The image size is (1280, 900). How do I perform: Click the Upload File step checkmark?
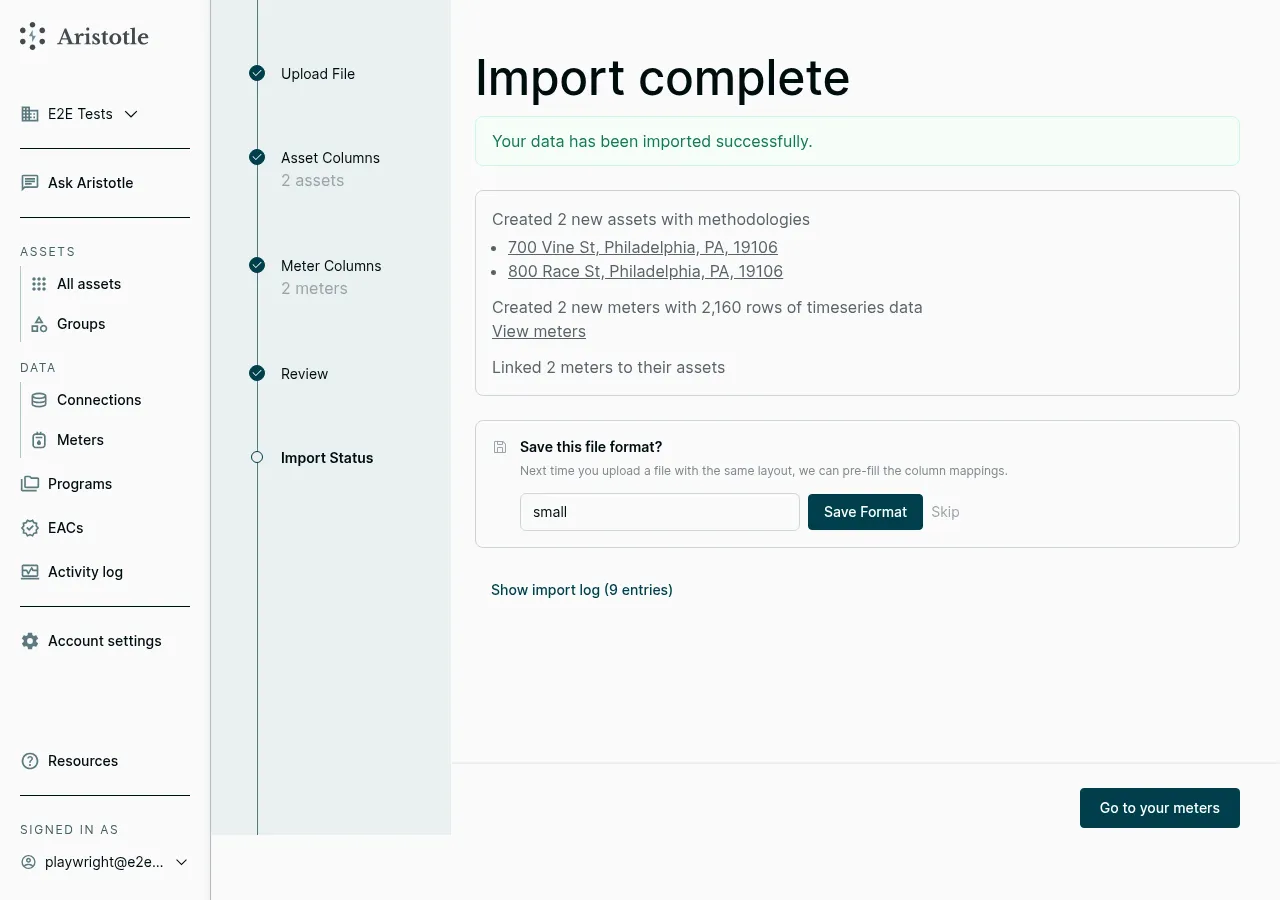257,73
